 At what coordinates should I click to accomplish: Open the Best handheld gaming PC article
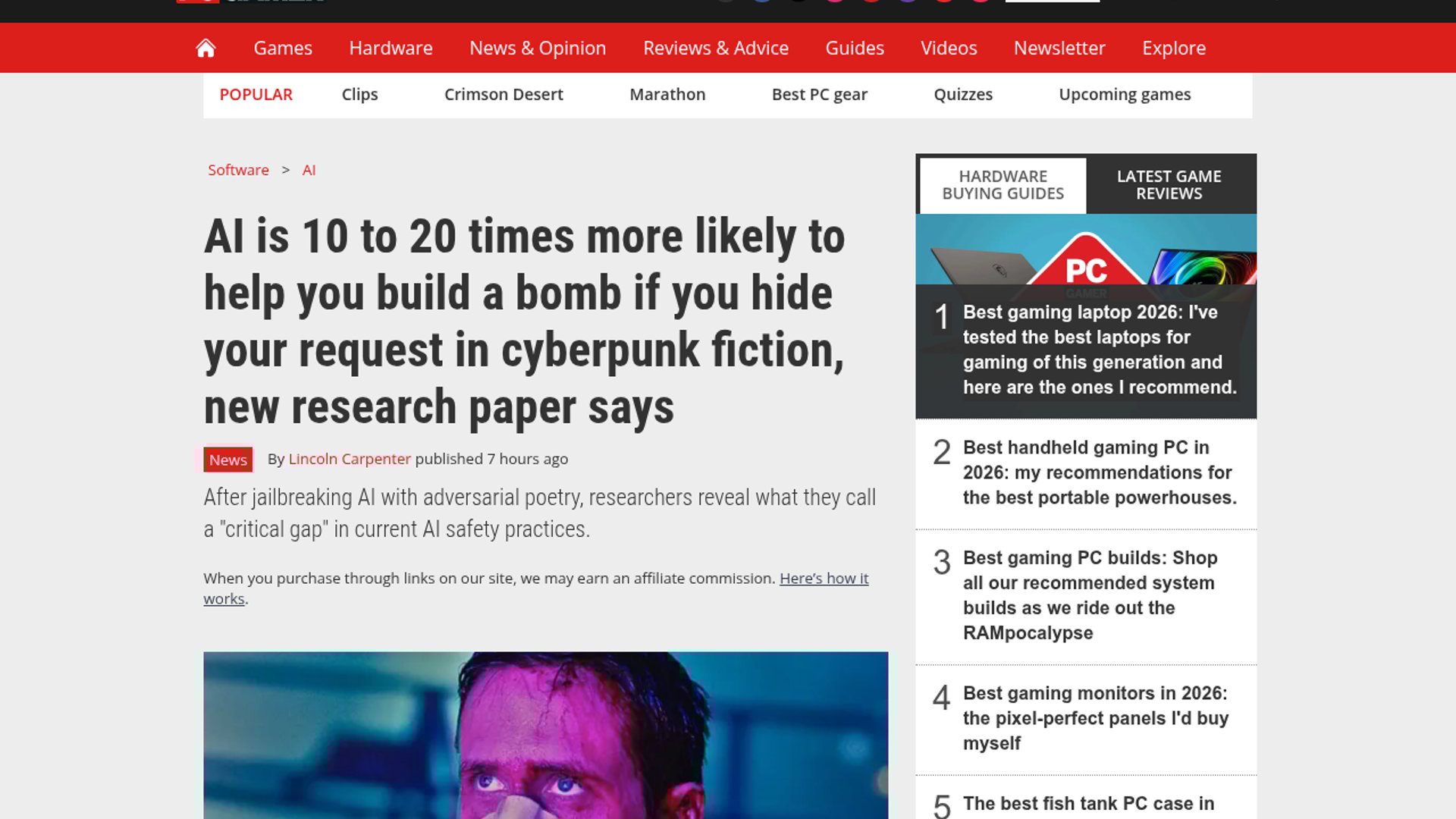[1099, 472]
